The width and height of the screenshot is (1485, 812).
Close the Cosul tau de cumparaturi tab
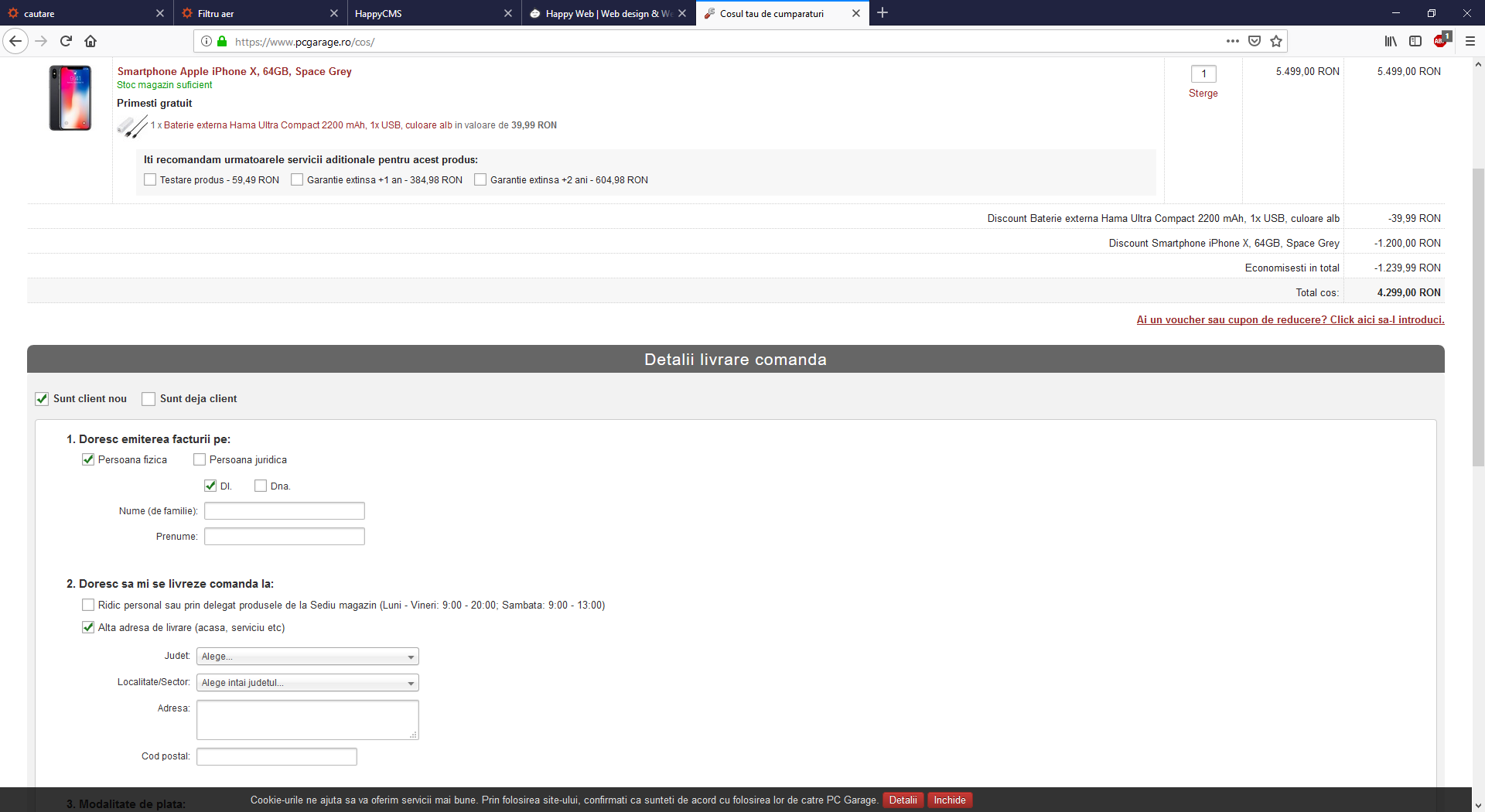[x=856, y=13]
